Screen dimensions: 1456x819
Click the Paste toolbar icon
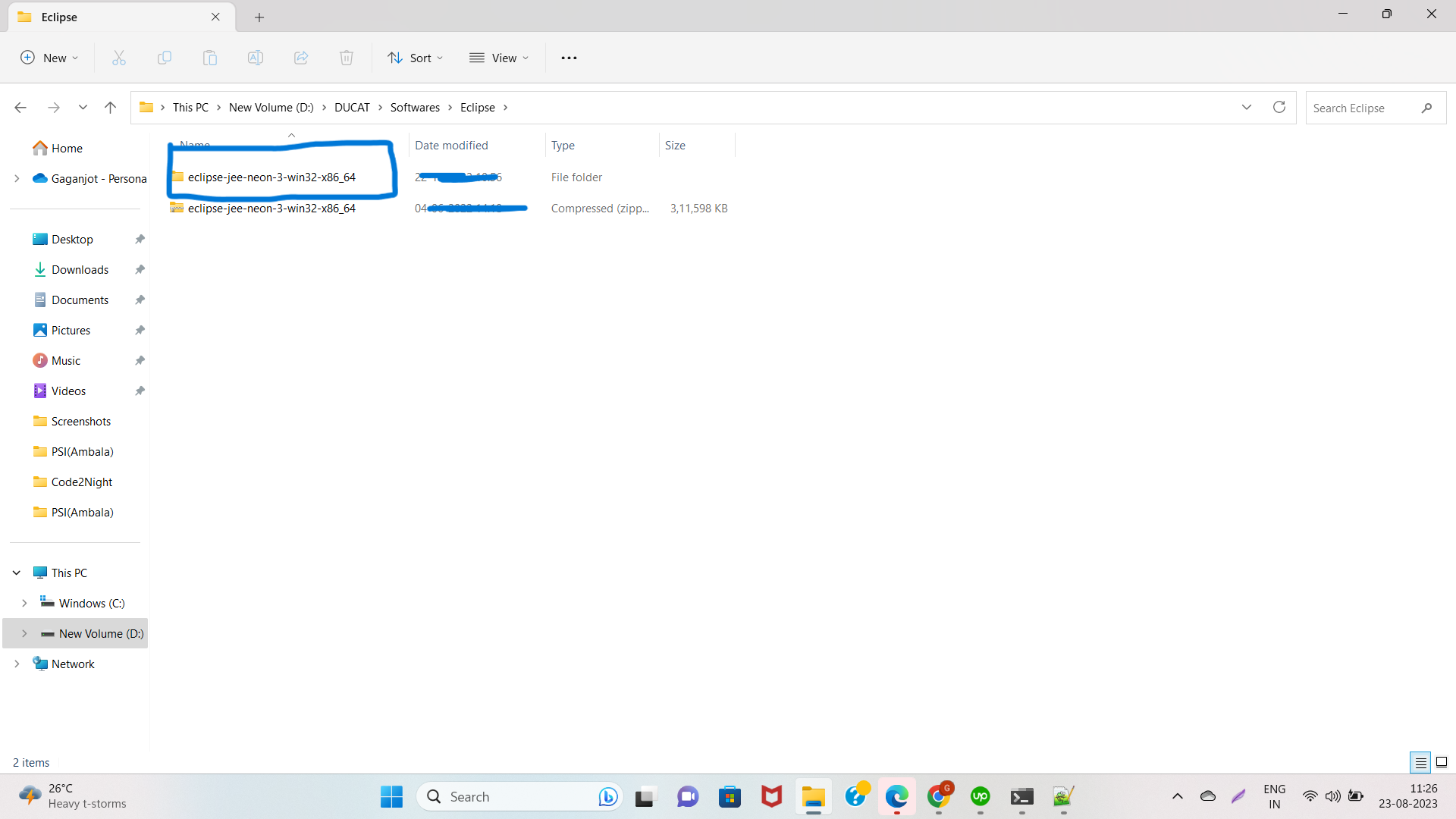[x=210, y=58]
